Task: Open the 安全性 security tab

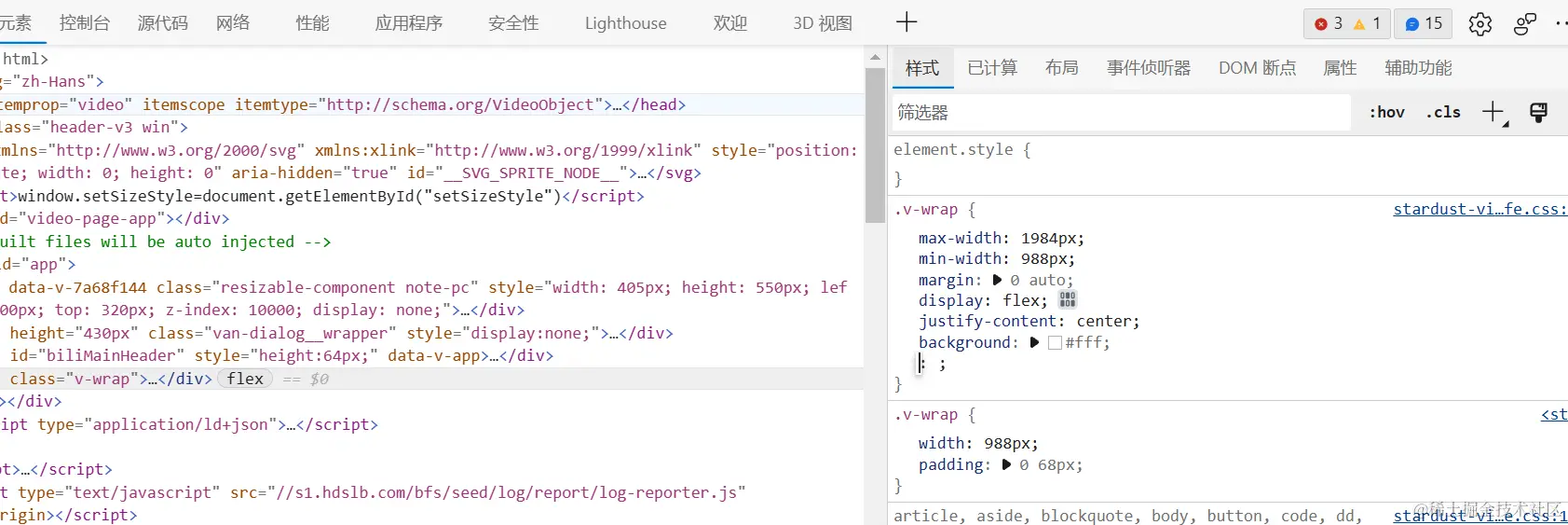Action: 514,22
